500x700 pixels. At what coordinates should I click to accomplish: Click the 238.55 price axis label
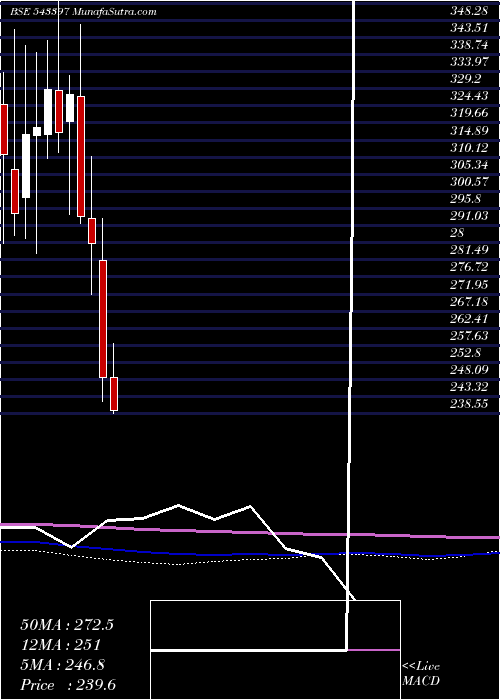[471, 404]
